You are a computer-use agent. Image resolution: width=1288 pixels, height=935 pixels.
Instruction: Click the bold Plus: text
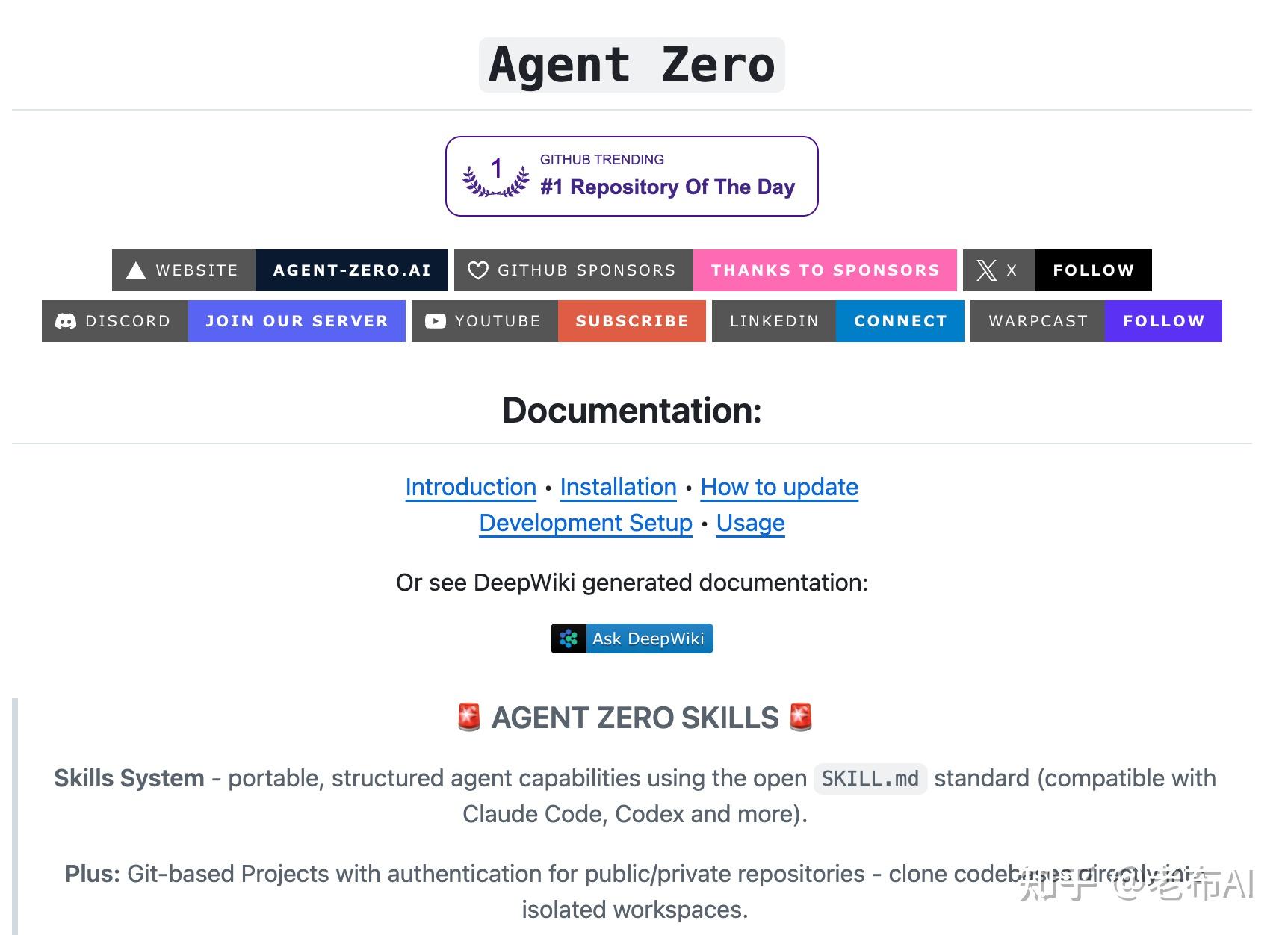click(93, 874)
